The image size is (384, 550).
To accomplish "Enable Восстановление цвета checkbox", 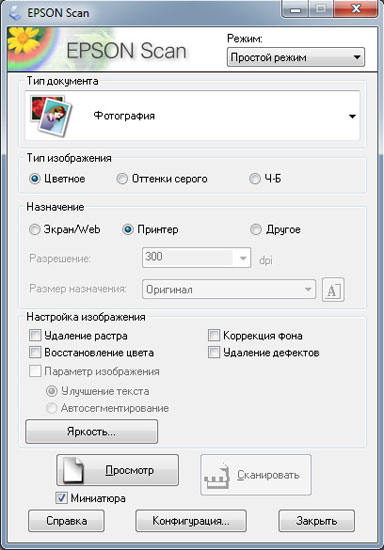I will tap(35, 352).
